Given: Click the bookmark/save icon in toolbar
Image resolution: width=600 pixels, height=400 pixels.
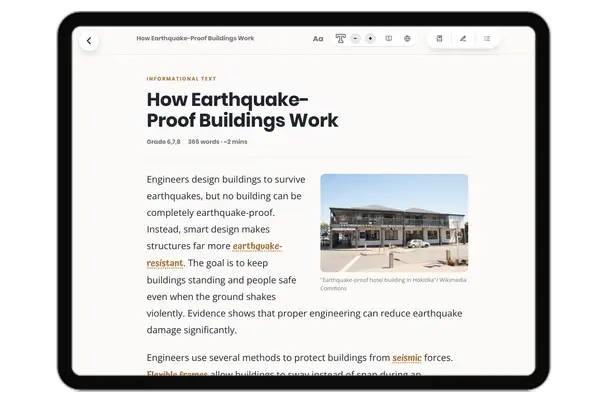Looking at the screenshot, I should [x=439, y=38].
